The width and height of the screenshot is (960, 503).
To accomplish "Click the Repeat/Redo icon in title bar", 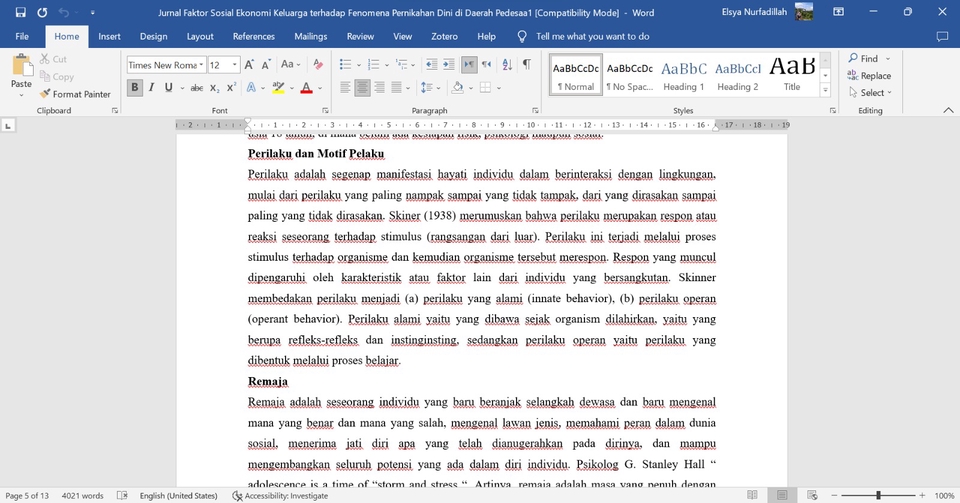I will coord(42,12).
